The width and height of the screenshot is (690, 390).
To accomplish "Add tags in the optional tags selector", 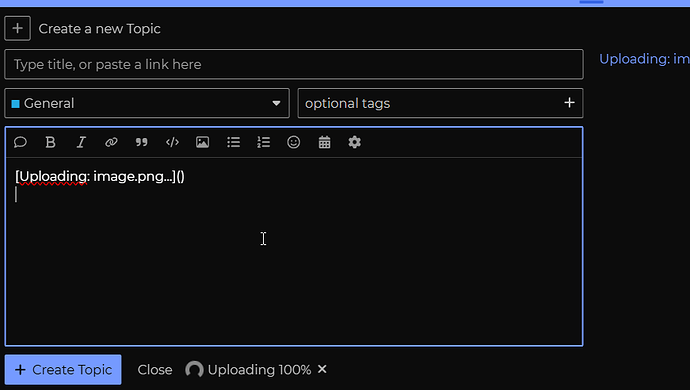I will click(440, 103).
